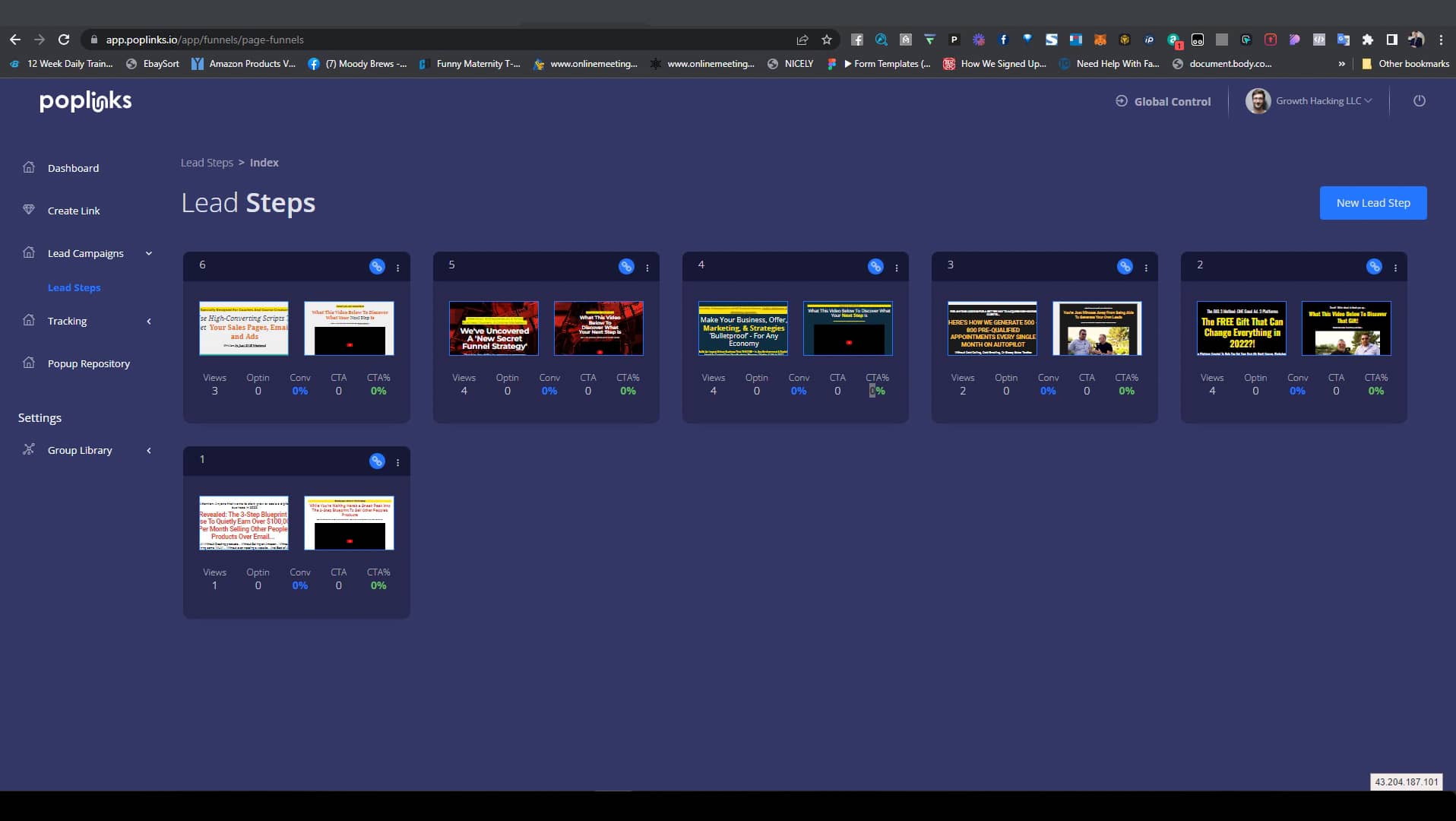Open Popup Repository in sidebar

pyautogui.click(x=88, y=363)
